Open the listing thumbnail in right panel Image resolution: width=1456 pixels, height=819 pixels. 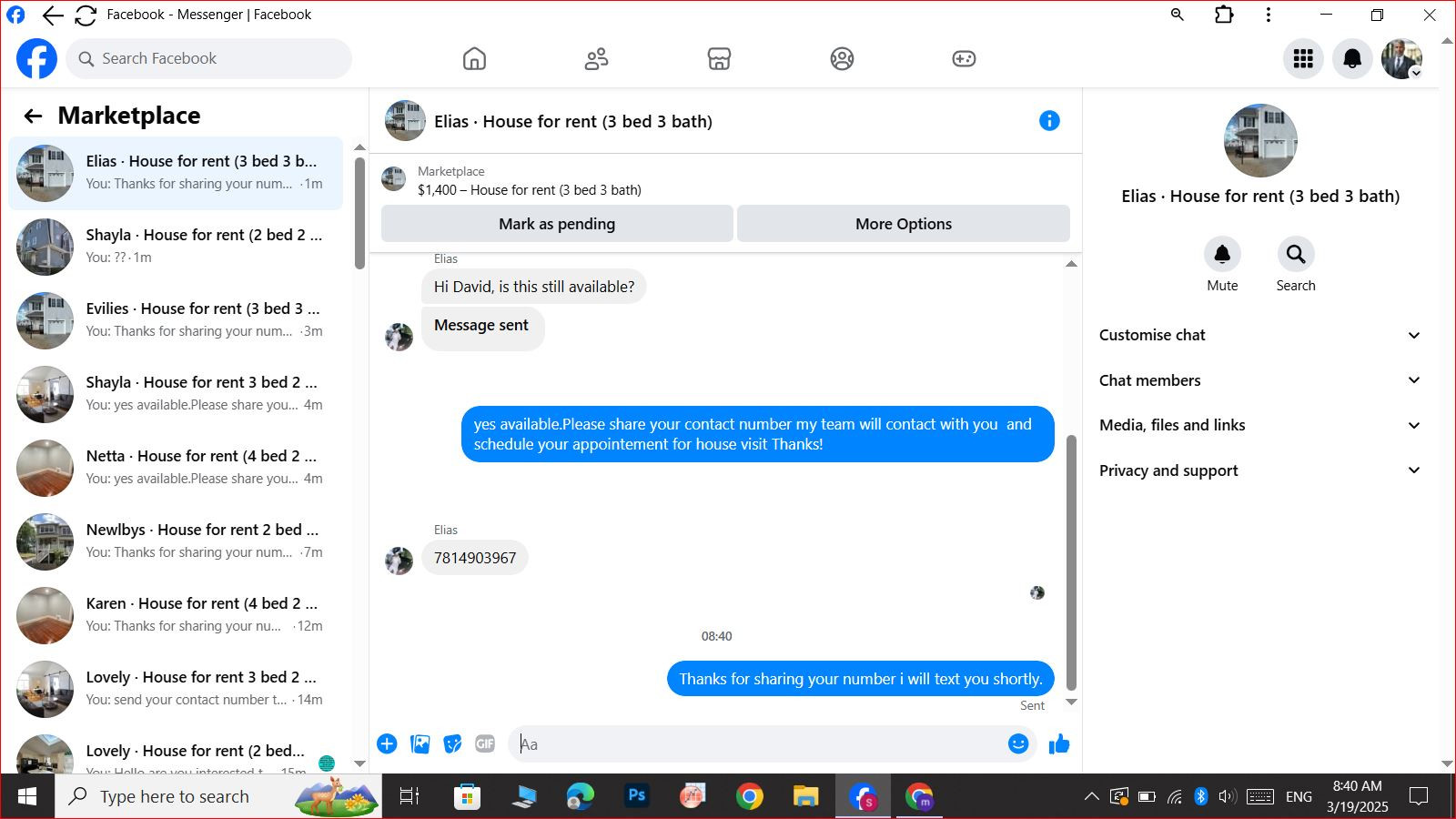(1260, 140)
